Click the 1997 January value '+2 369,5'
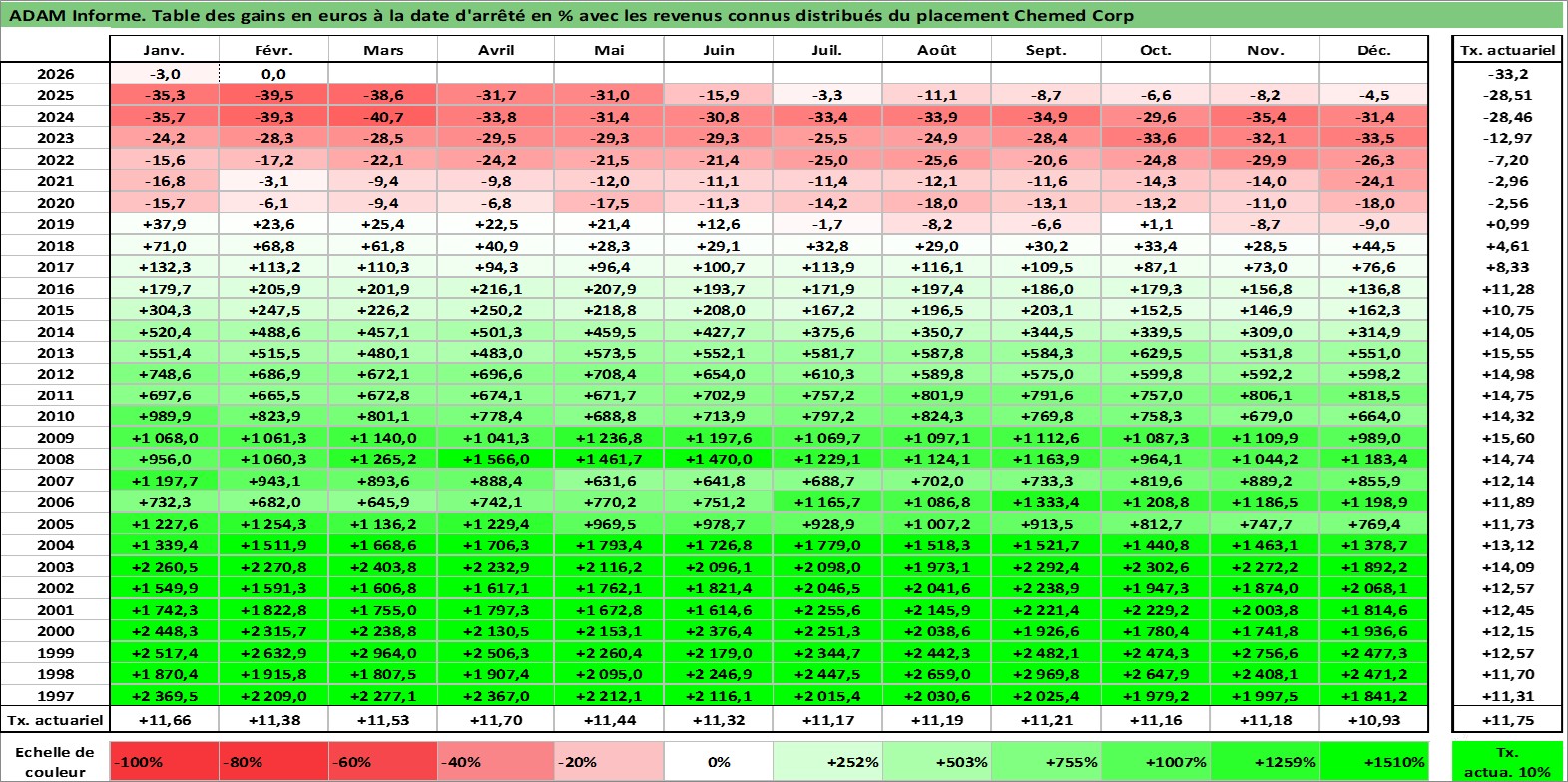 tap(164, 696)
